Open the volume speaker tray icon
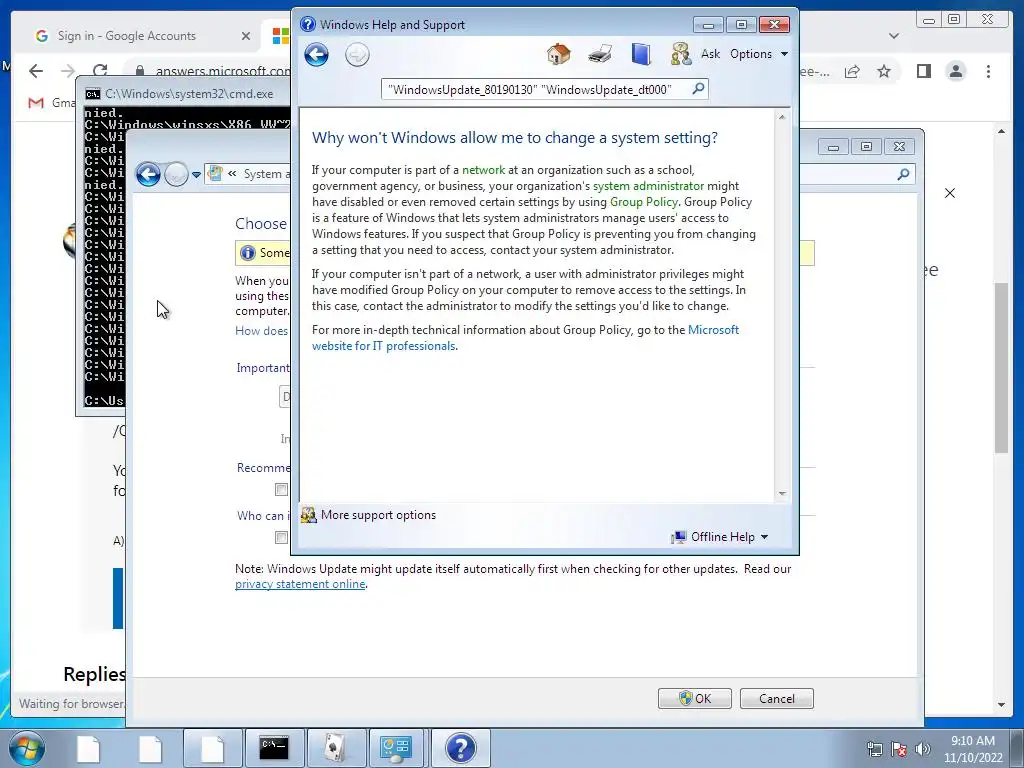 923,749
